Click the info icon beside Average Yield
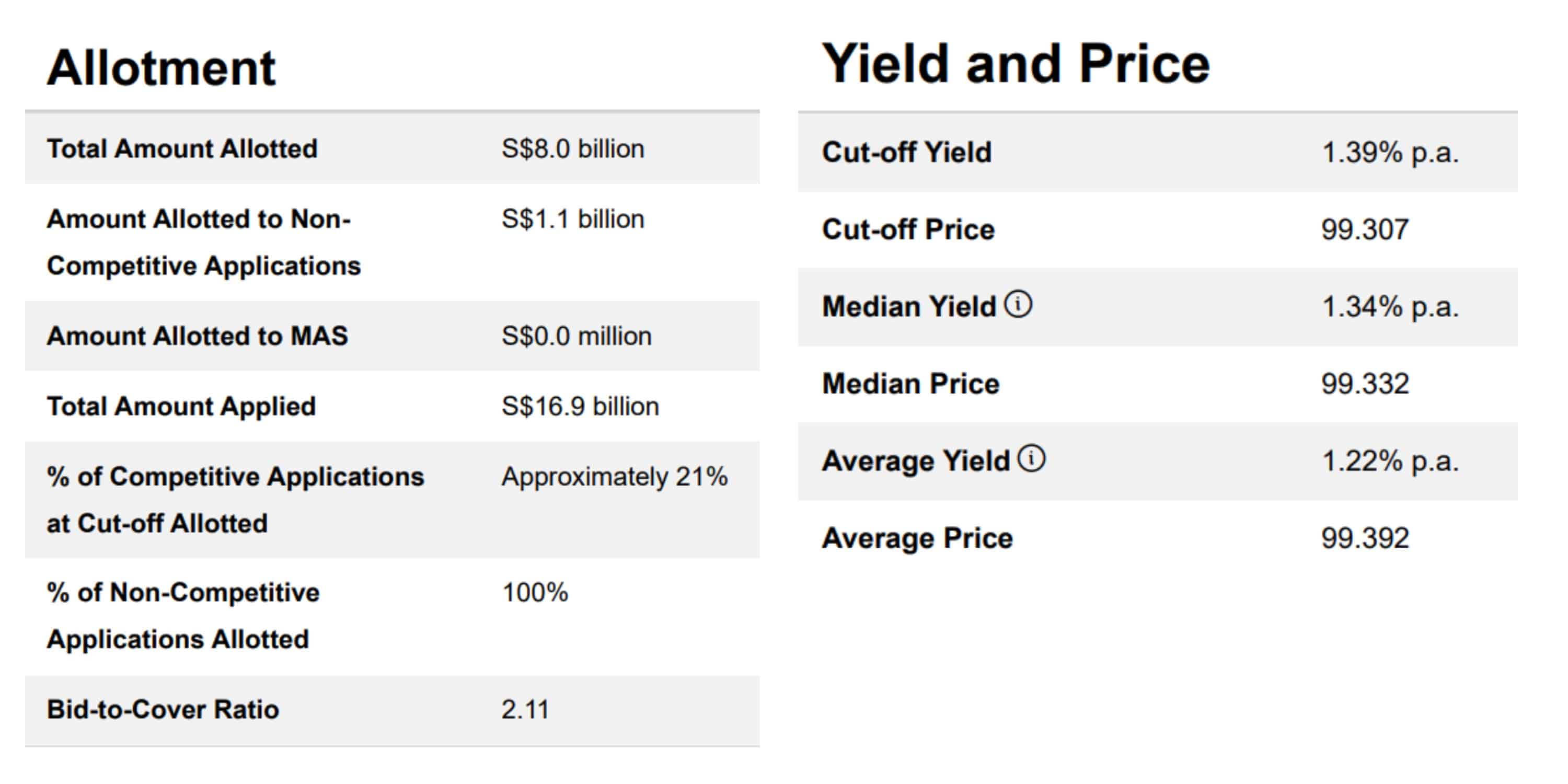 pos(1032,458)
